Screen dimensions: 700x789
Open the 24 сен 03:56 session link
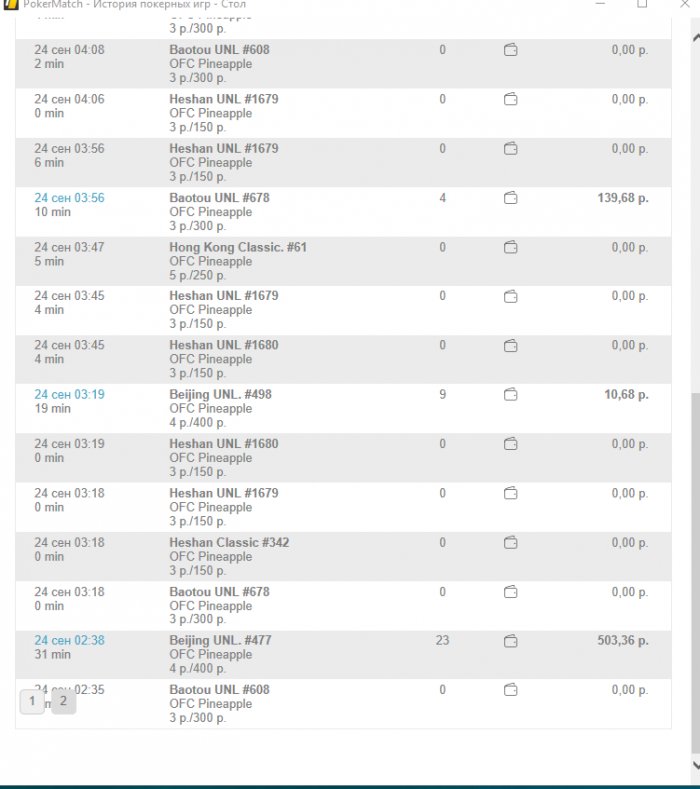(x=69, y=198)
